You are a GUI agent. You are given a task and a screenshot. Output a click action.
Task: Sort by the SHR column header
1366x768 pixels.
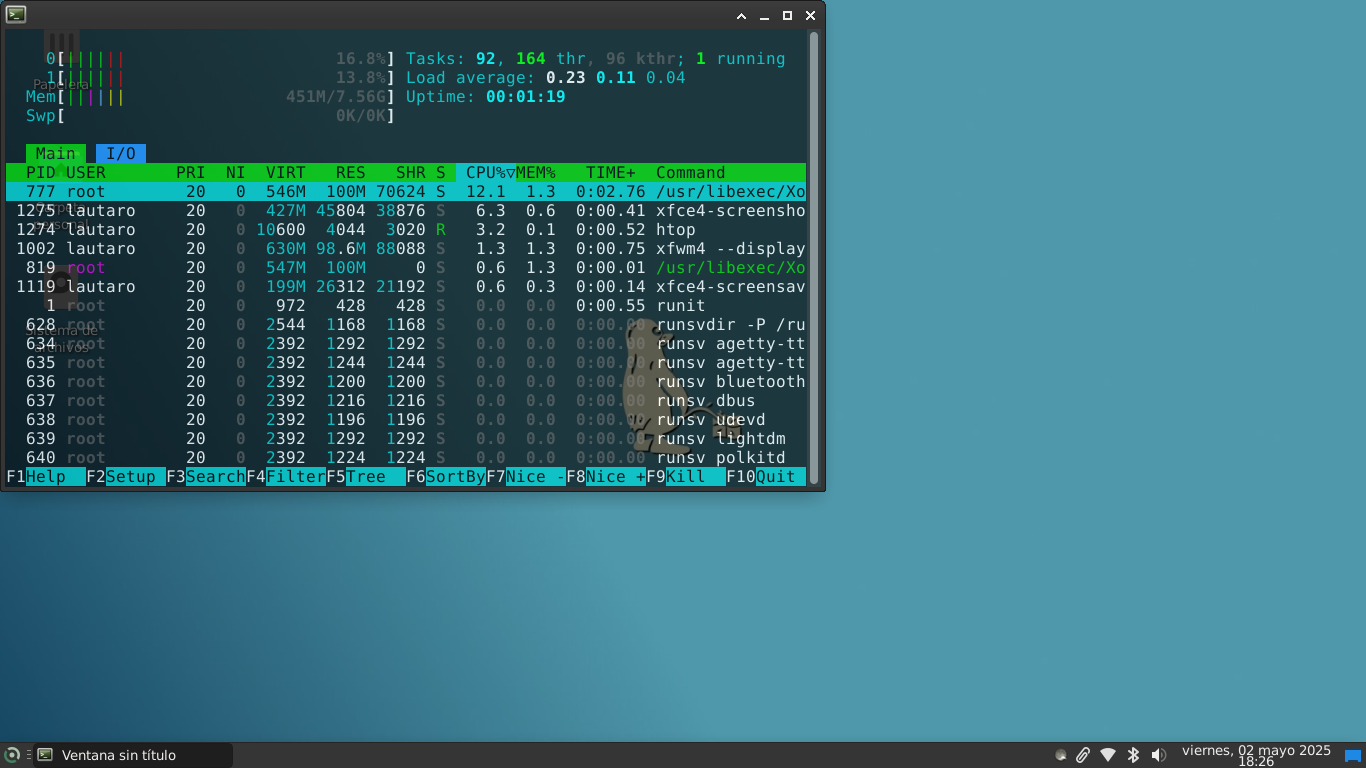tap(411, 172)
